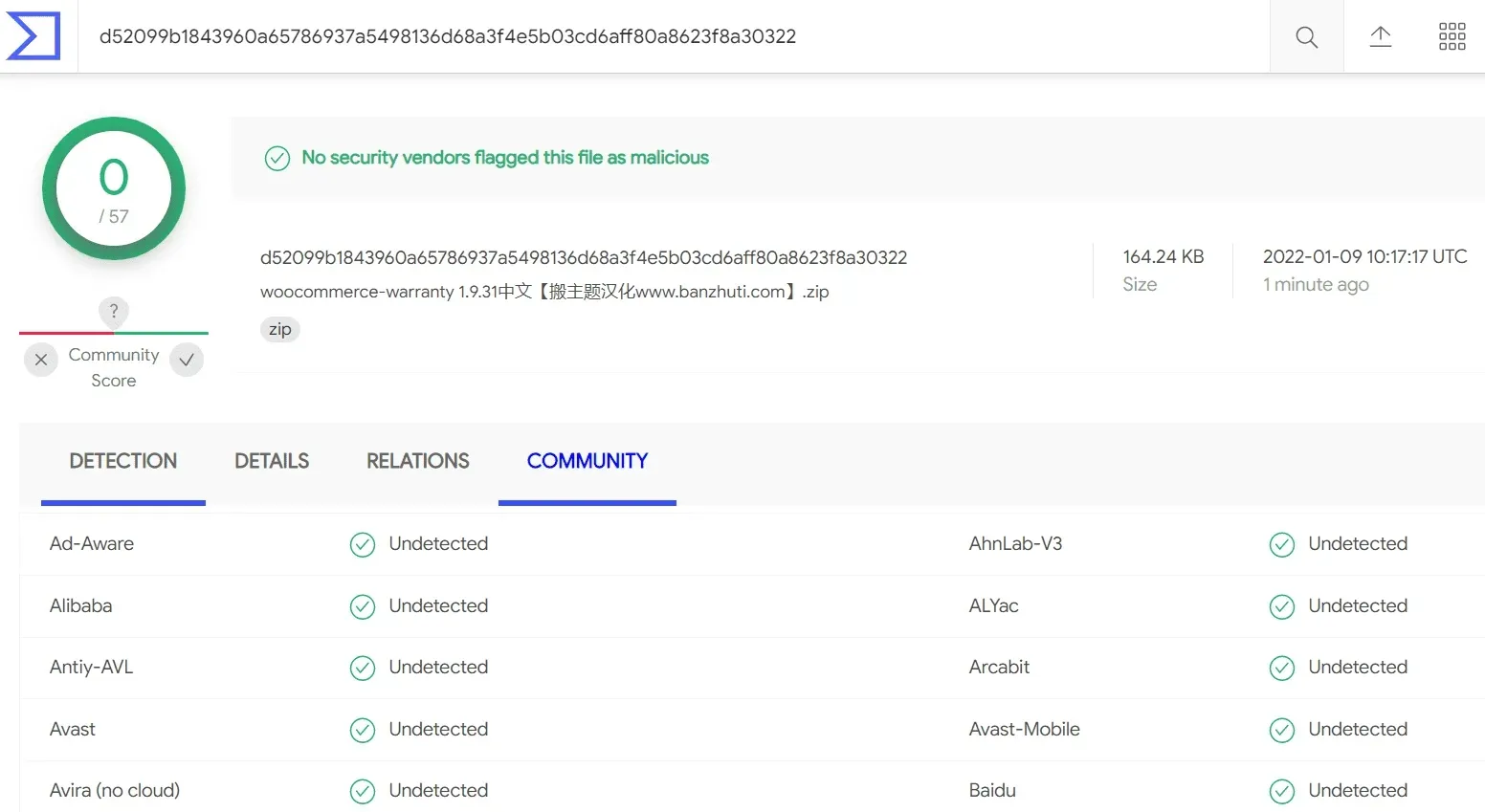Click the hash search input field

[x=674, y=36]
